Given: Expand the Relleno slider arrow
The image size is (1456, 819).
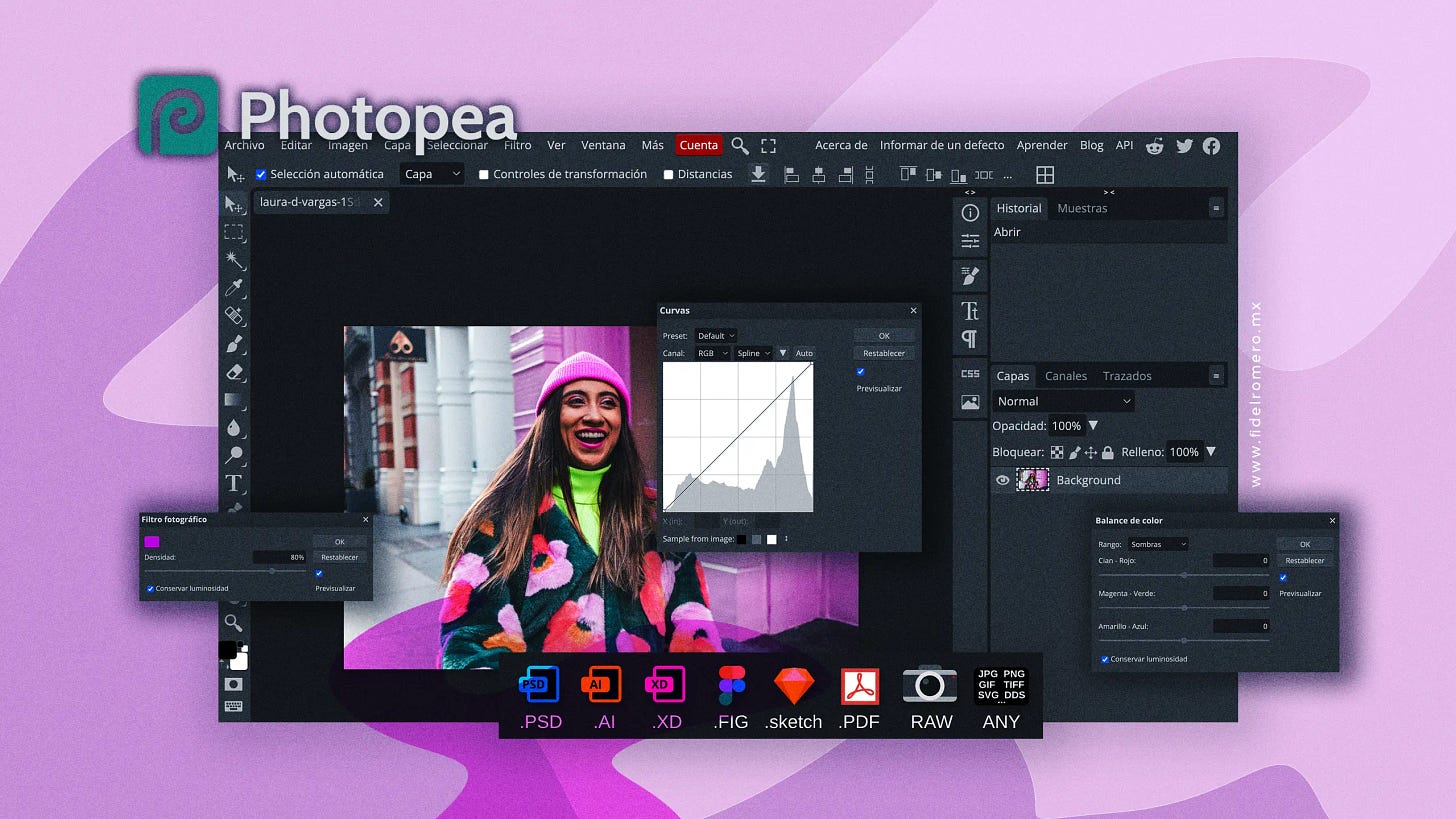Looking at the screenshot, I should (1211, 452).
